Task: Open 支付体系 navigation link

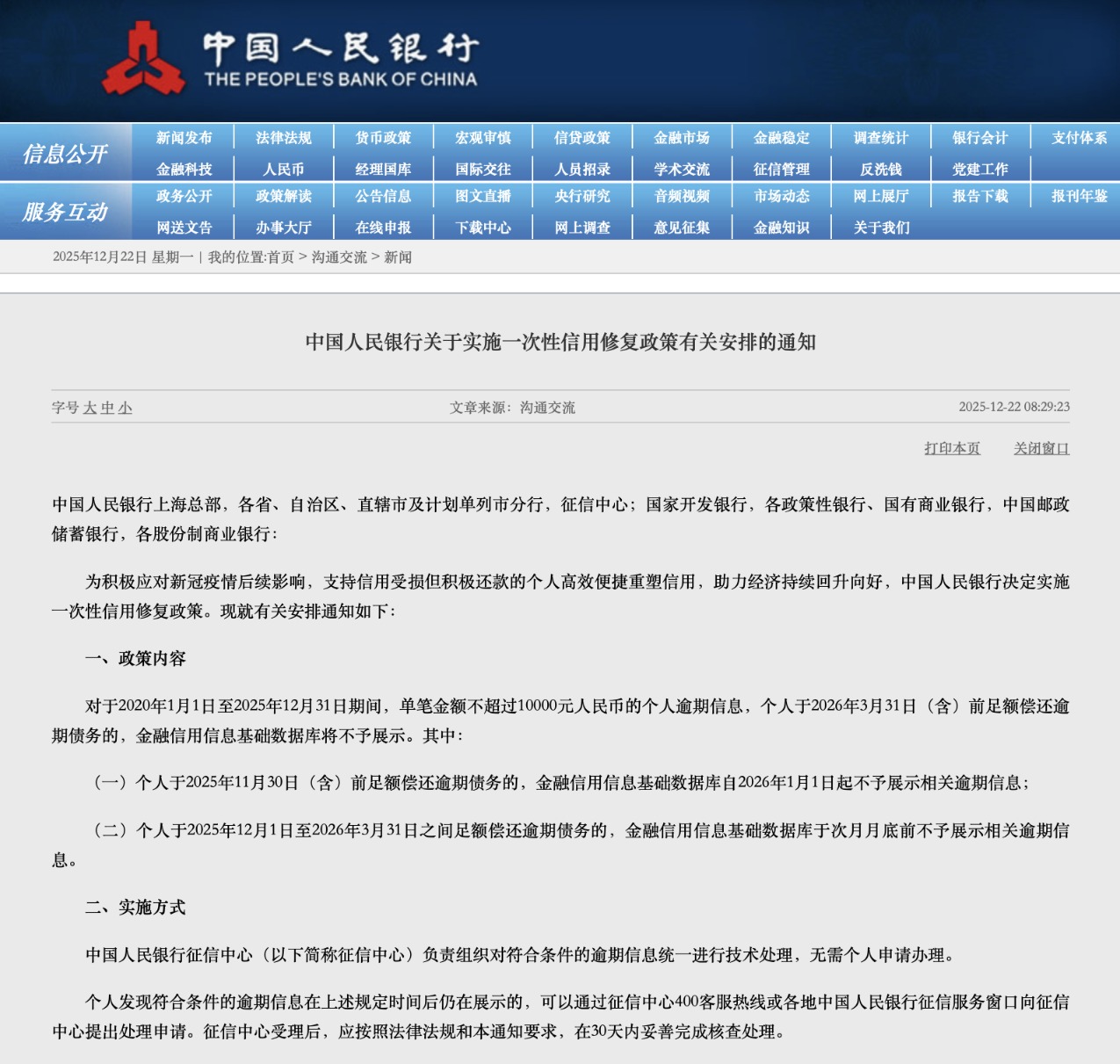Action: 1080,138
